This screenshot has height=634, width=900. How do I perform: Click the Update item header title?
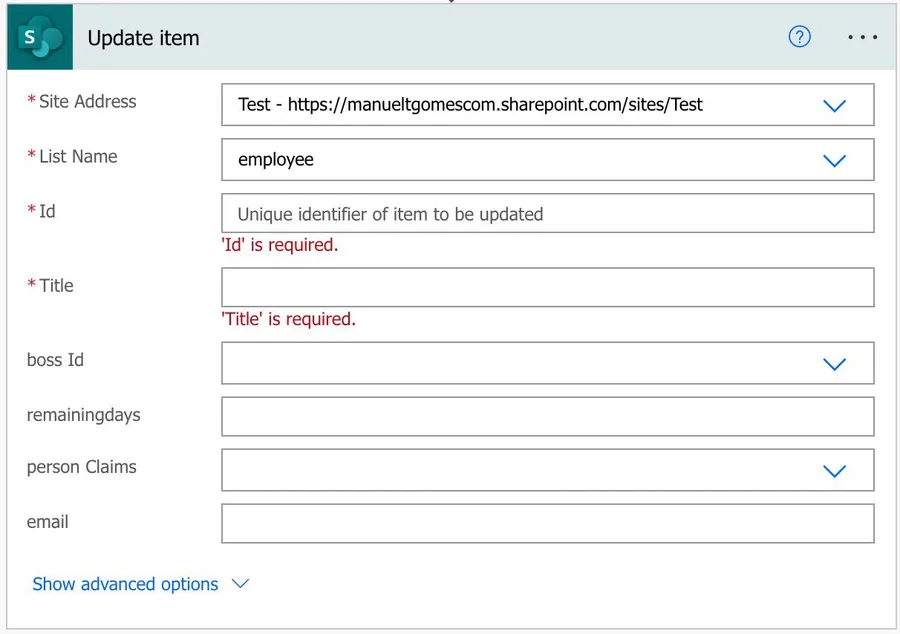(144, 38)
